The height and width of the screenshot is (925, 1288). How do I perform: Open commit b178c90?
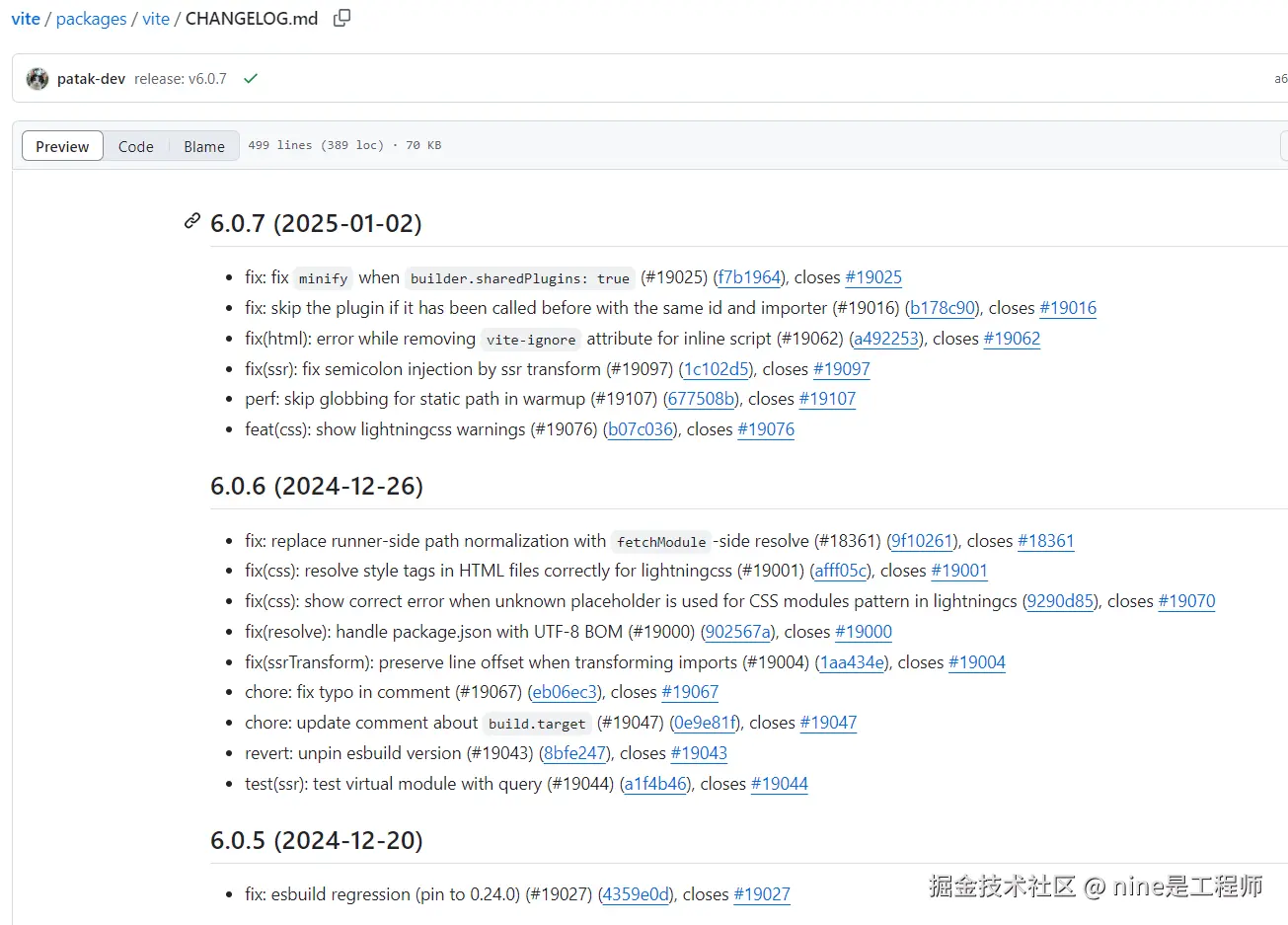pyautogui.click(x=943, y=308)
